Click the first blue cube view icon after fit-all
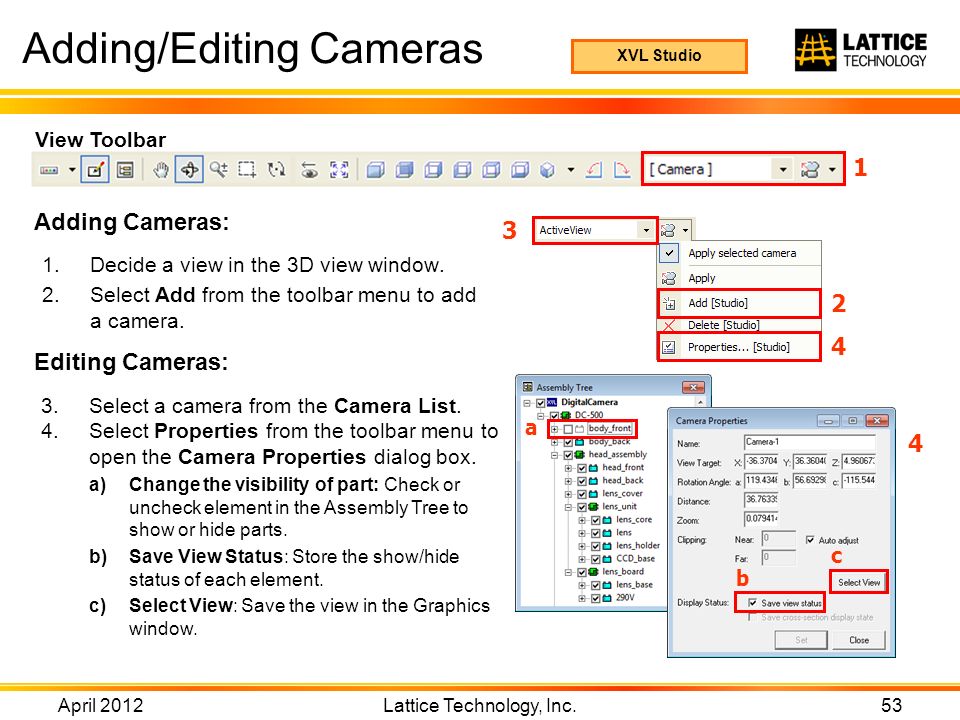Viewport: 960px width, 720px height. pyautogui.click(x=375, y=170)
